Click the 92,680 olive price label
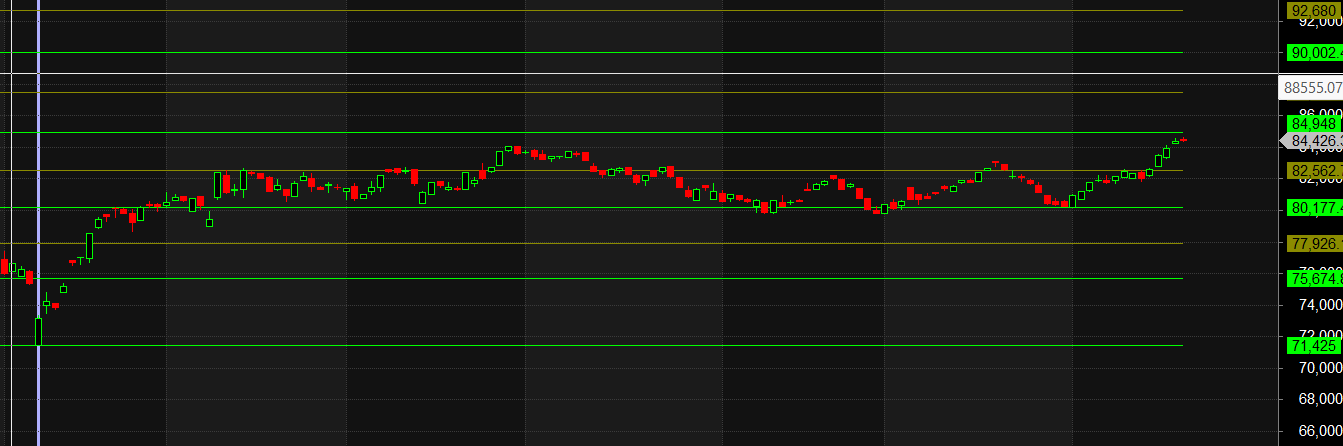The image size is (1343, 446). pos(1315,11)
